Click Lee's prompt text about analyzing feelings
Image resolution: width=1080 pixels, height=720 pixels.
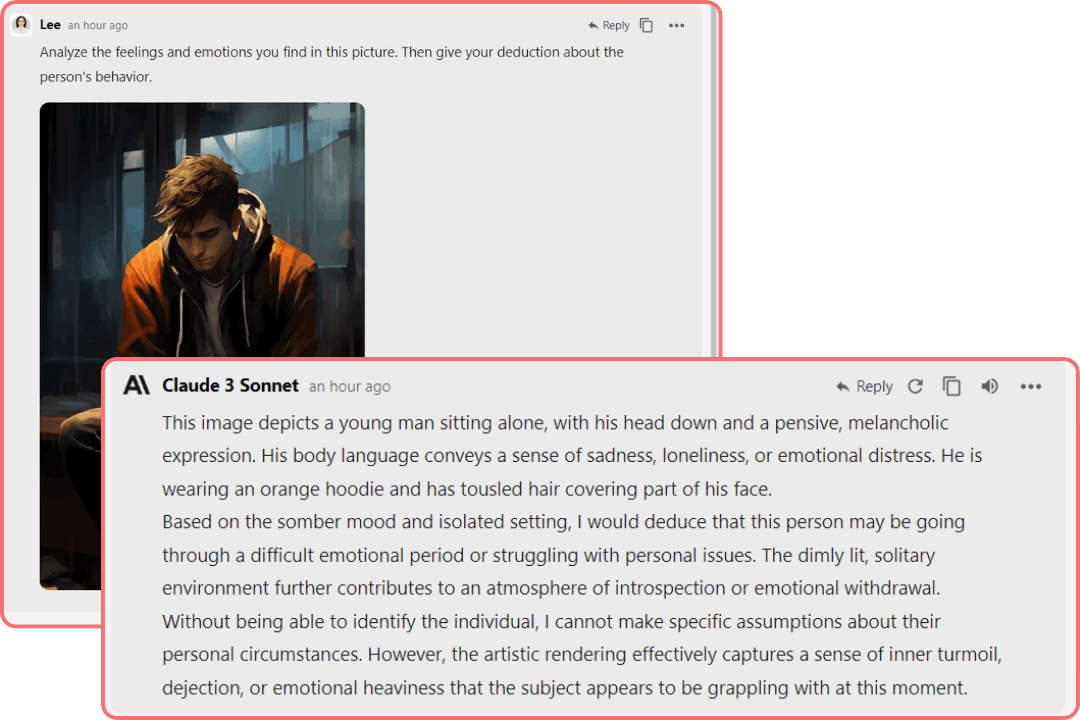click(331, 64)
